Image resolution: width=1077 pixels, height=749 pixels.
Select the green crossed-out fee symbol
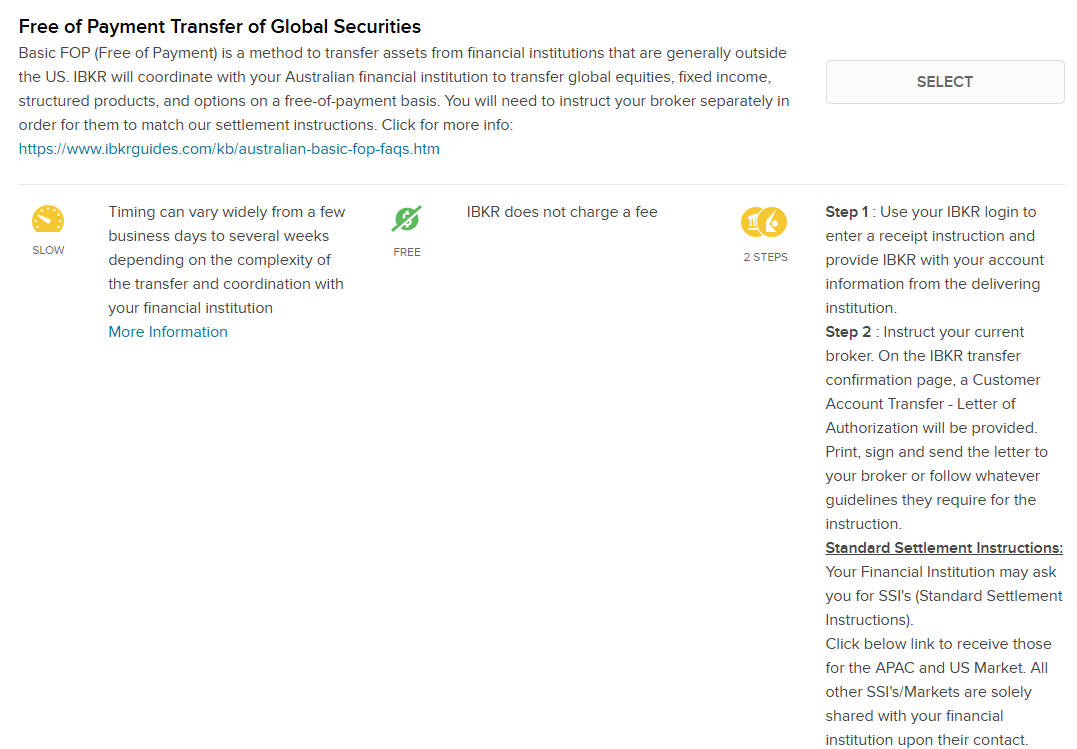click(x=406, y=216)
